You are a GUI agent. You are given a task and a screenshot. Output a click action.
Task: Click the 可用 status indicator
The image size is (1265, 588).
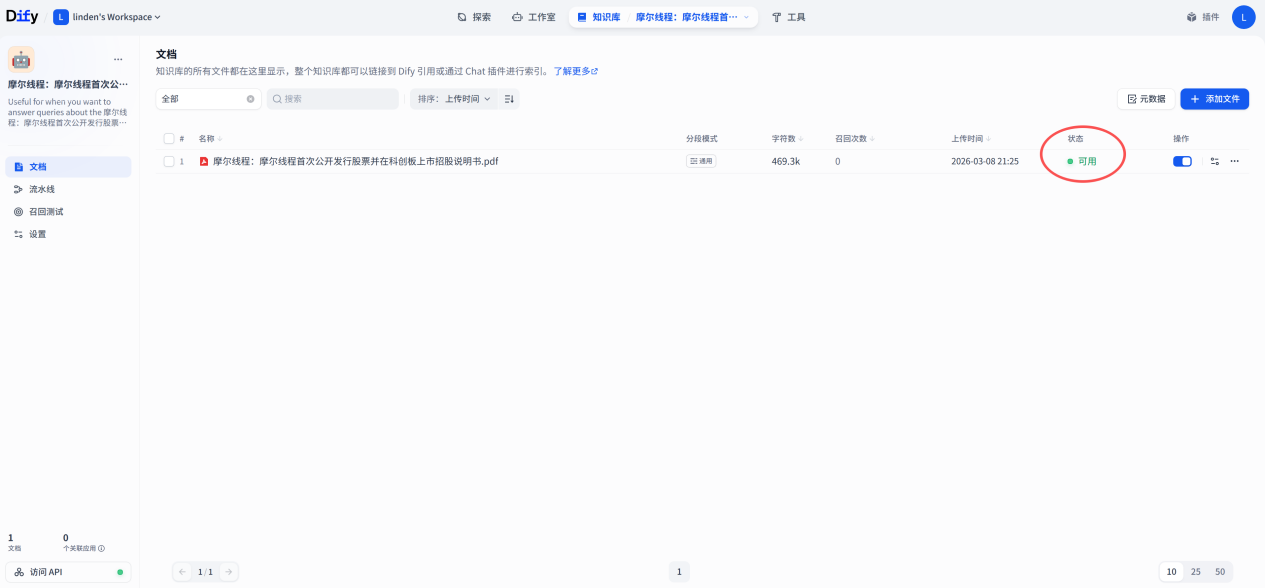tap(1082, 161)
